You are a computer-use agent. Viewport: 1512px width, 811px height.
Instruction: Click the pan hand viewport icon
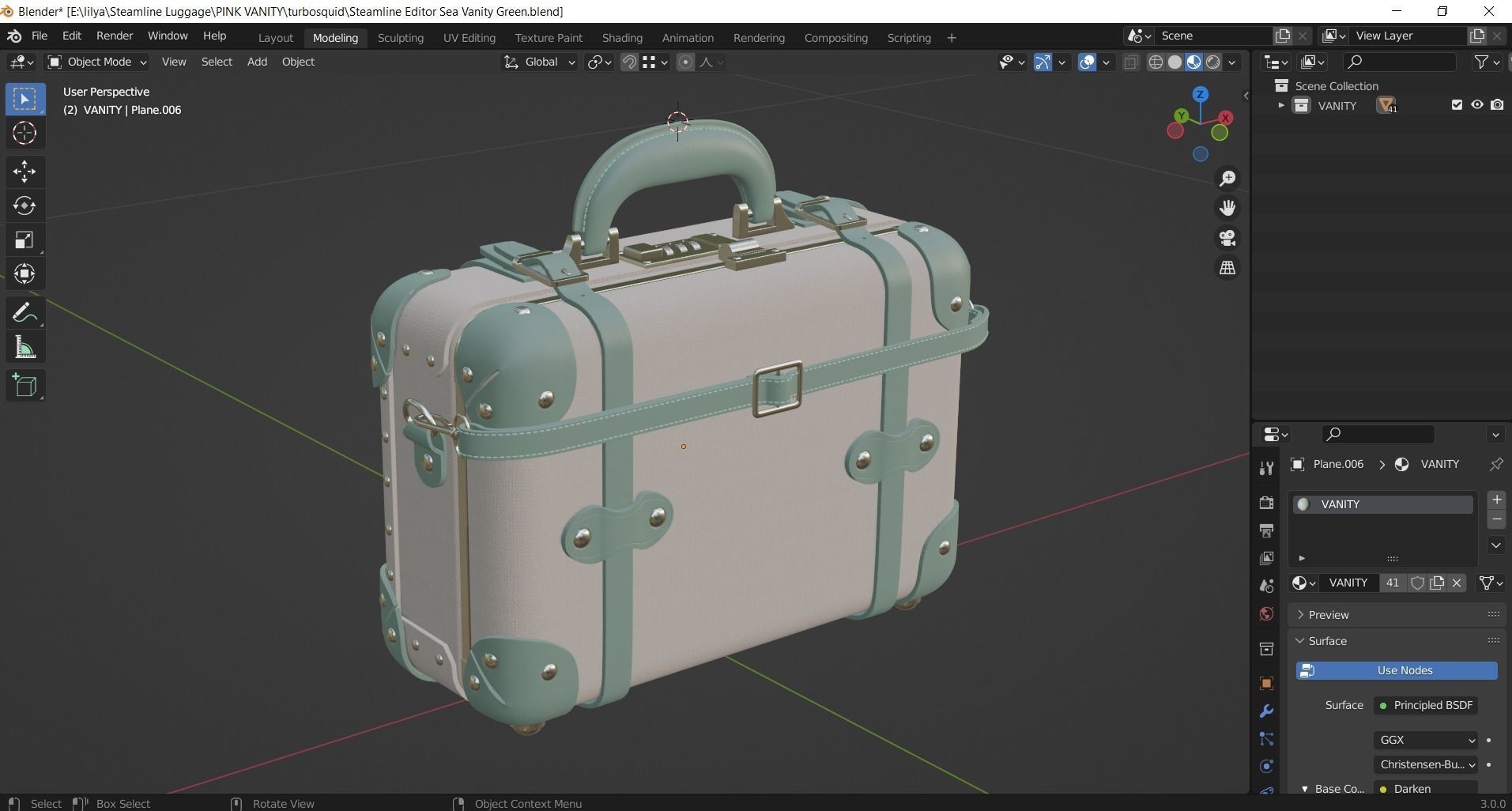pos(1227,208)
